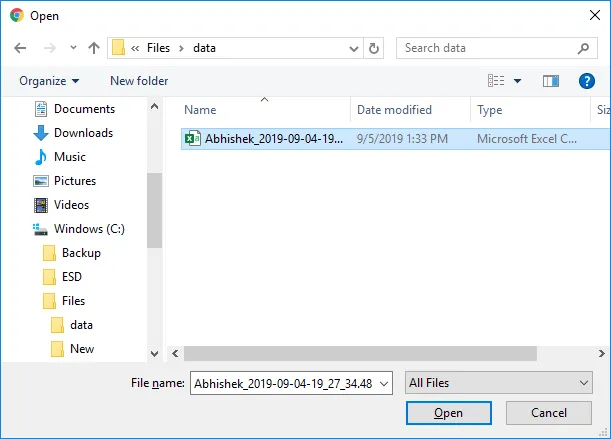Screen dimensions: 611x439
Task: Sort files by Date modified column
Action: 394,110
